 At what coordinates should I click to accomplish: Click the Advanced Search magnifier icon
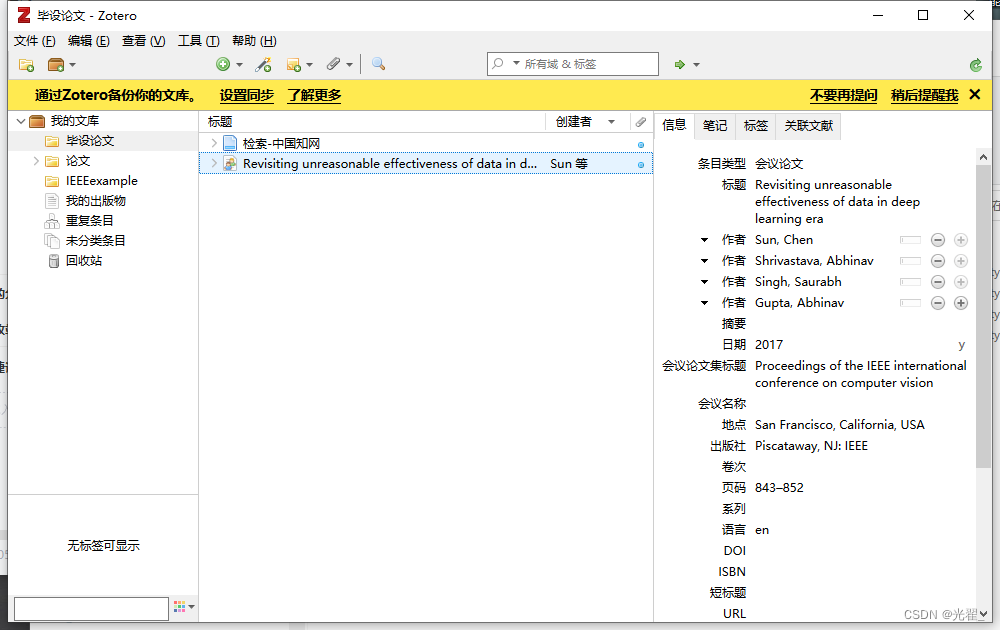[378, 64]
